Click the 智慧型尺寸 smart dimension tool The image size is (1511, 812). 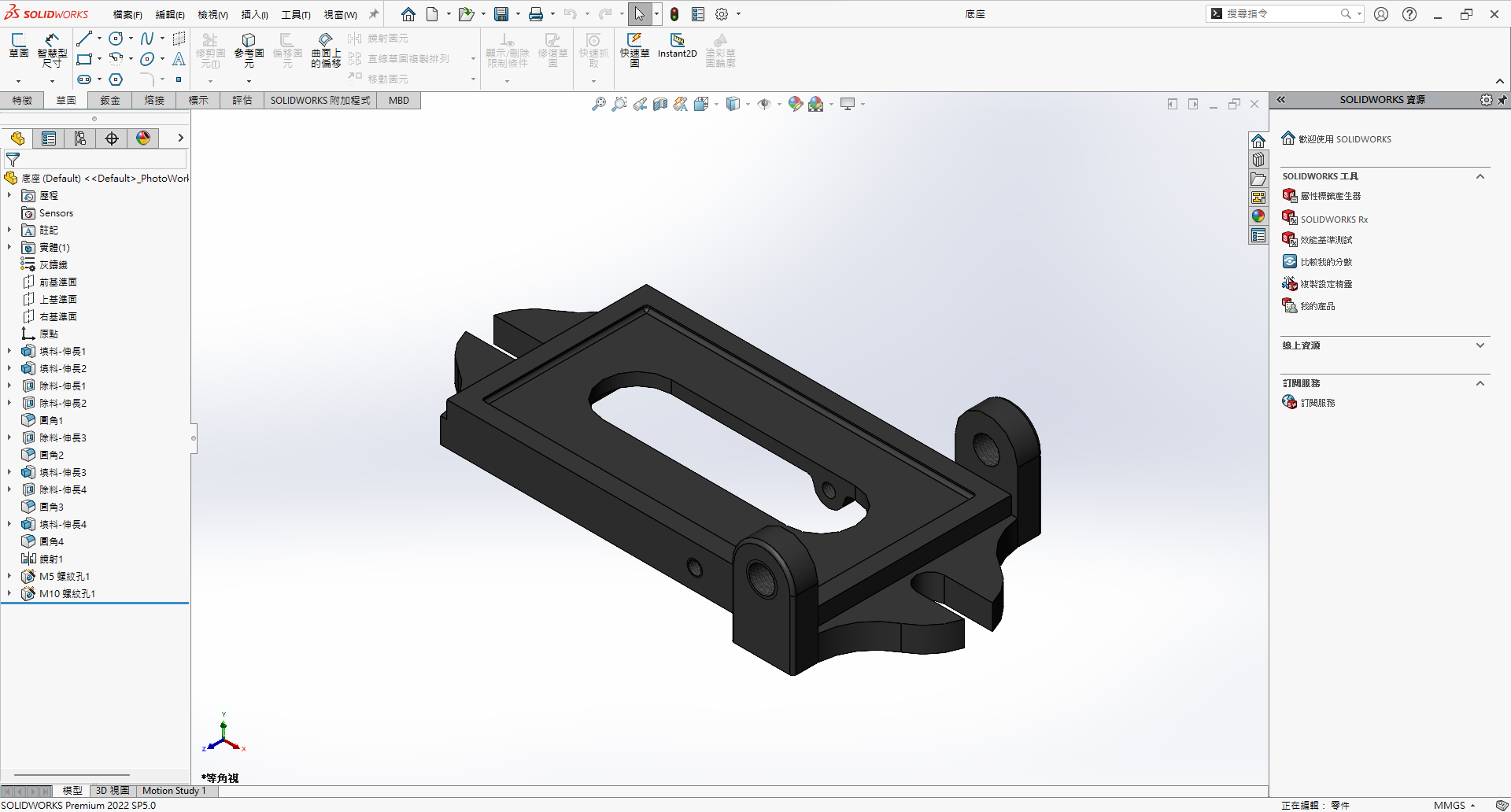(x=52, y=50)
